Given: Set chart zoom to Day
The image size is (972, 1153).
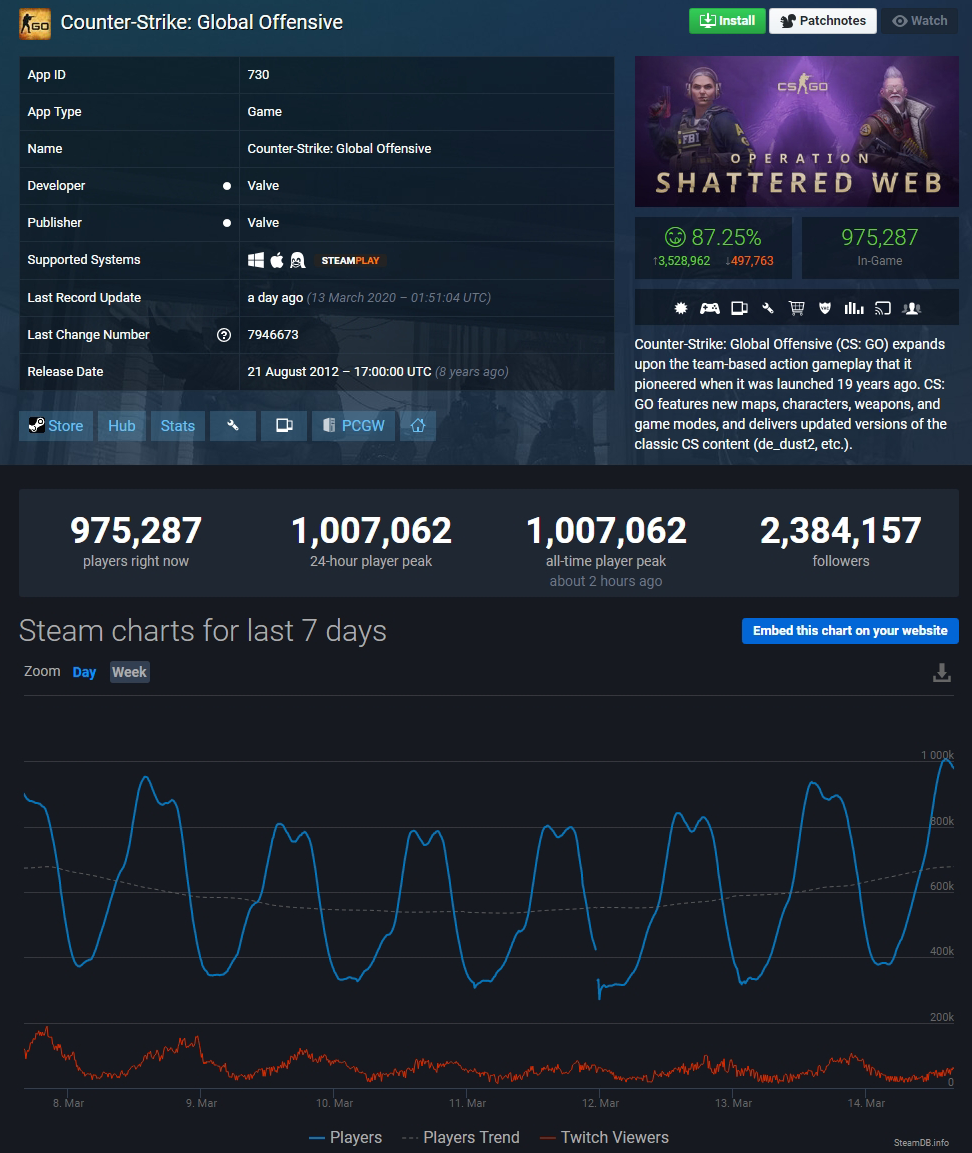Looking at the screenshot, I should [x=84, y=672].
